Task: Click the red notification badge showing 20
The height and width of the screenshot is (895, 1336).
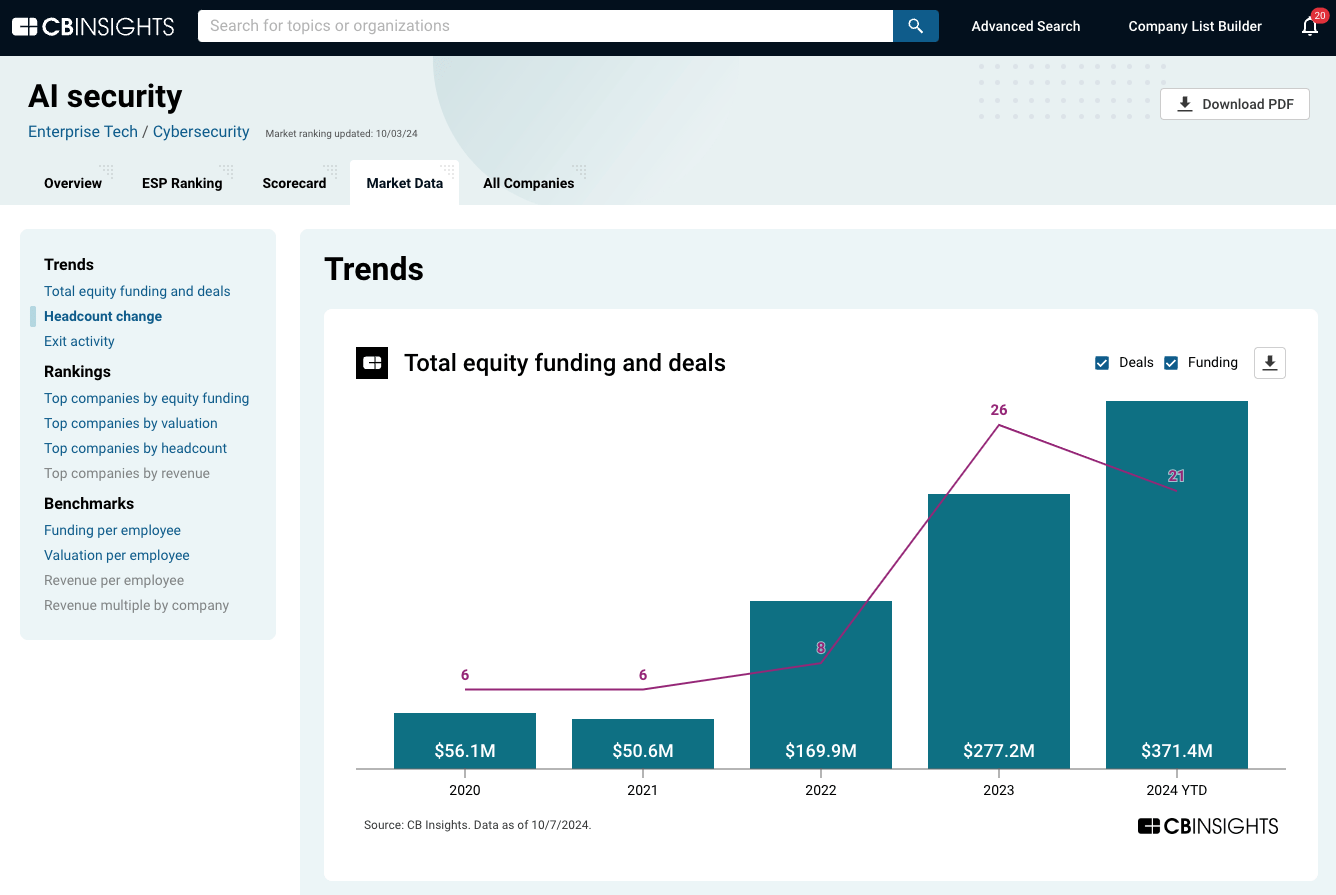Action: [x=1320, y=16]
